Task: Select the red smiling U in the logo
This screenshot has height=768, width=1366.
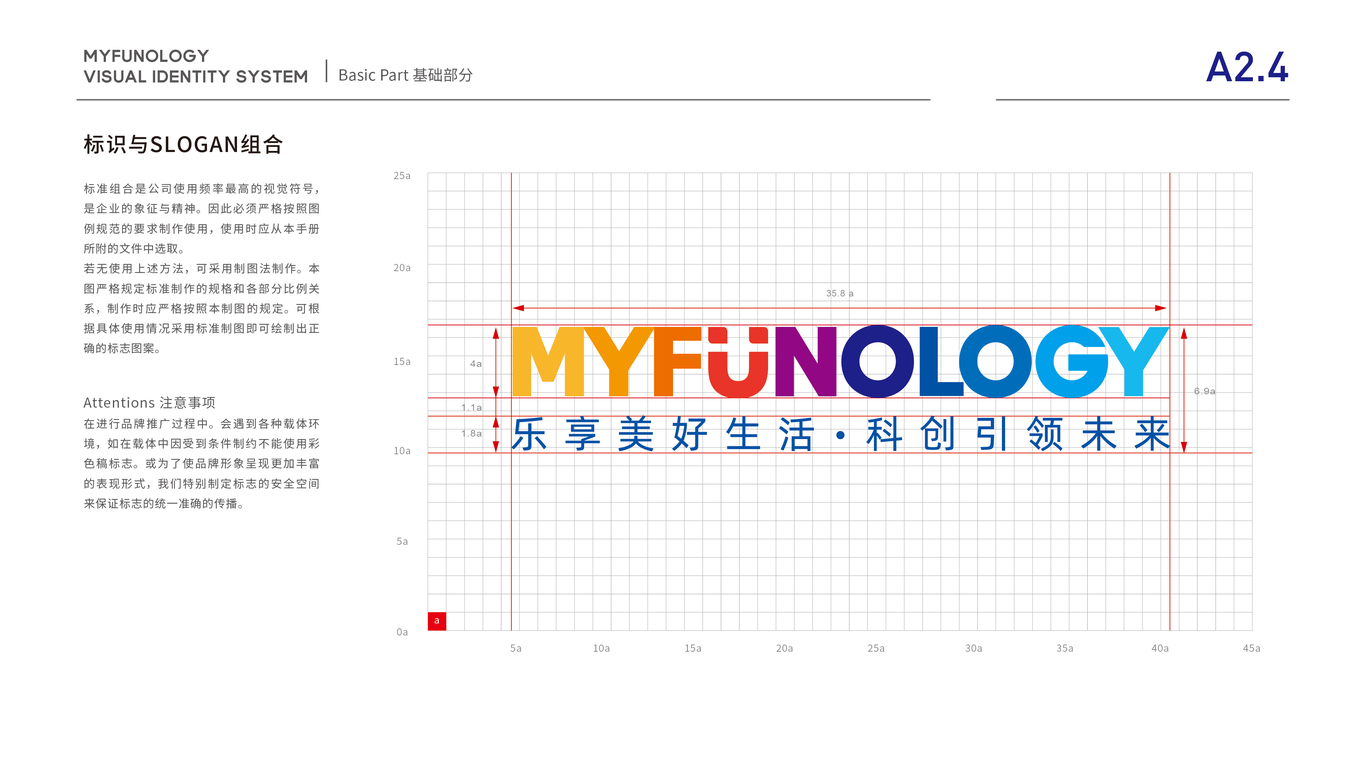Action: pos(739,361)
